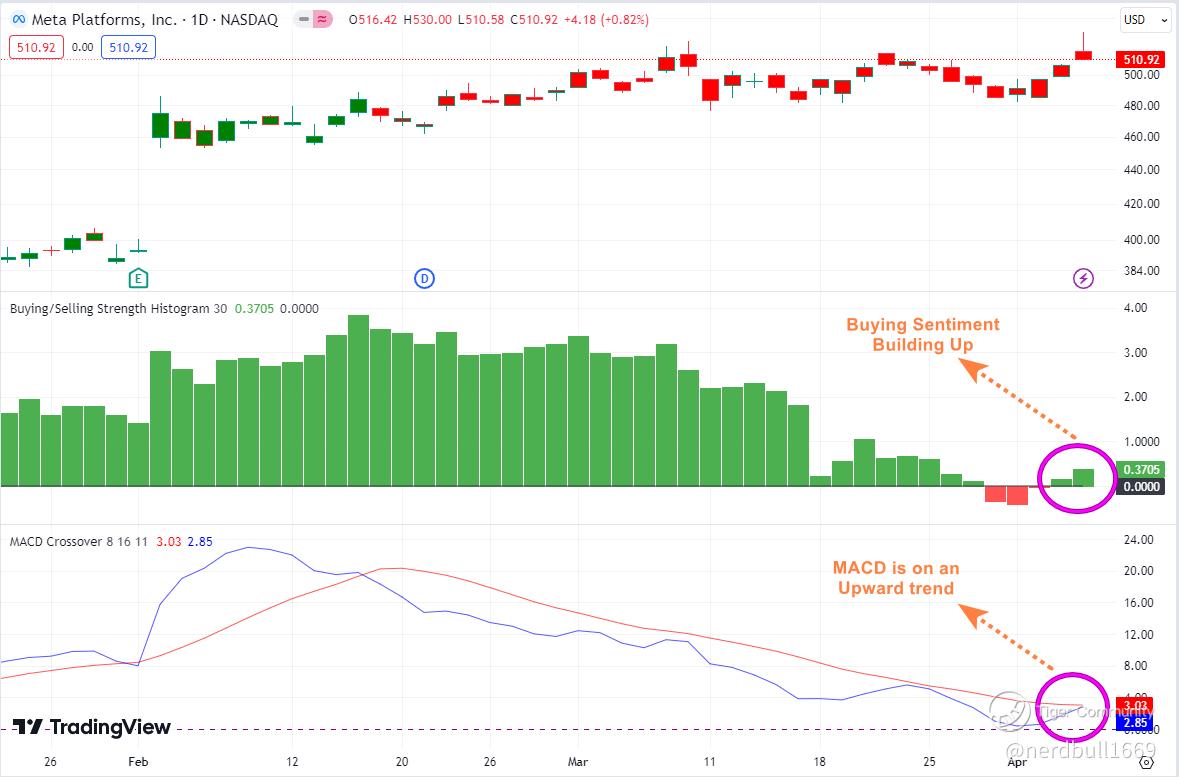Click the green 0.3705 value in histogram legend
Viewport: 1179px width, 777px height.
point(254,308)
